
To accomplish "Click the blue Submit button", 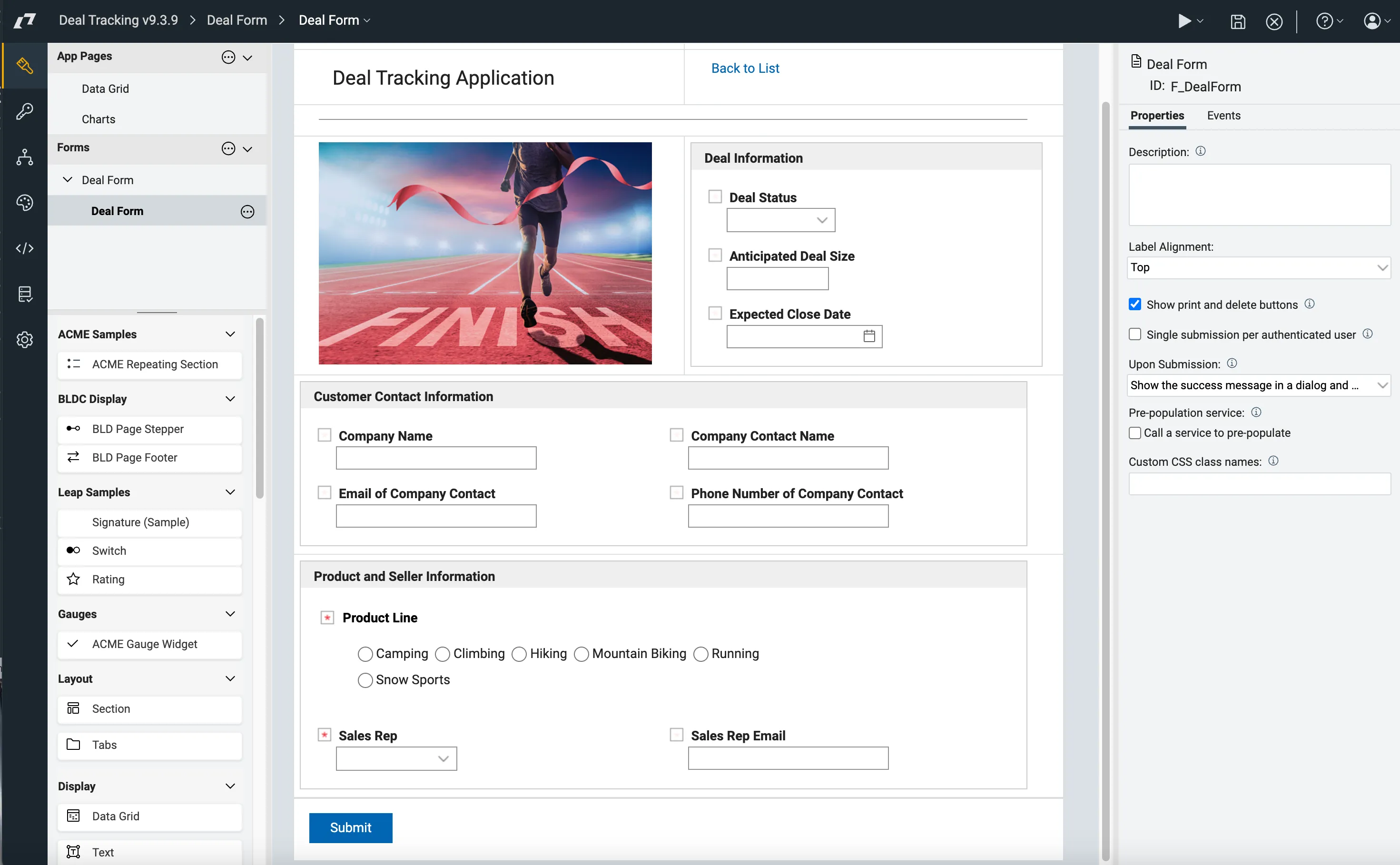I will (x=350, y=827).
